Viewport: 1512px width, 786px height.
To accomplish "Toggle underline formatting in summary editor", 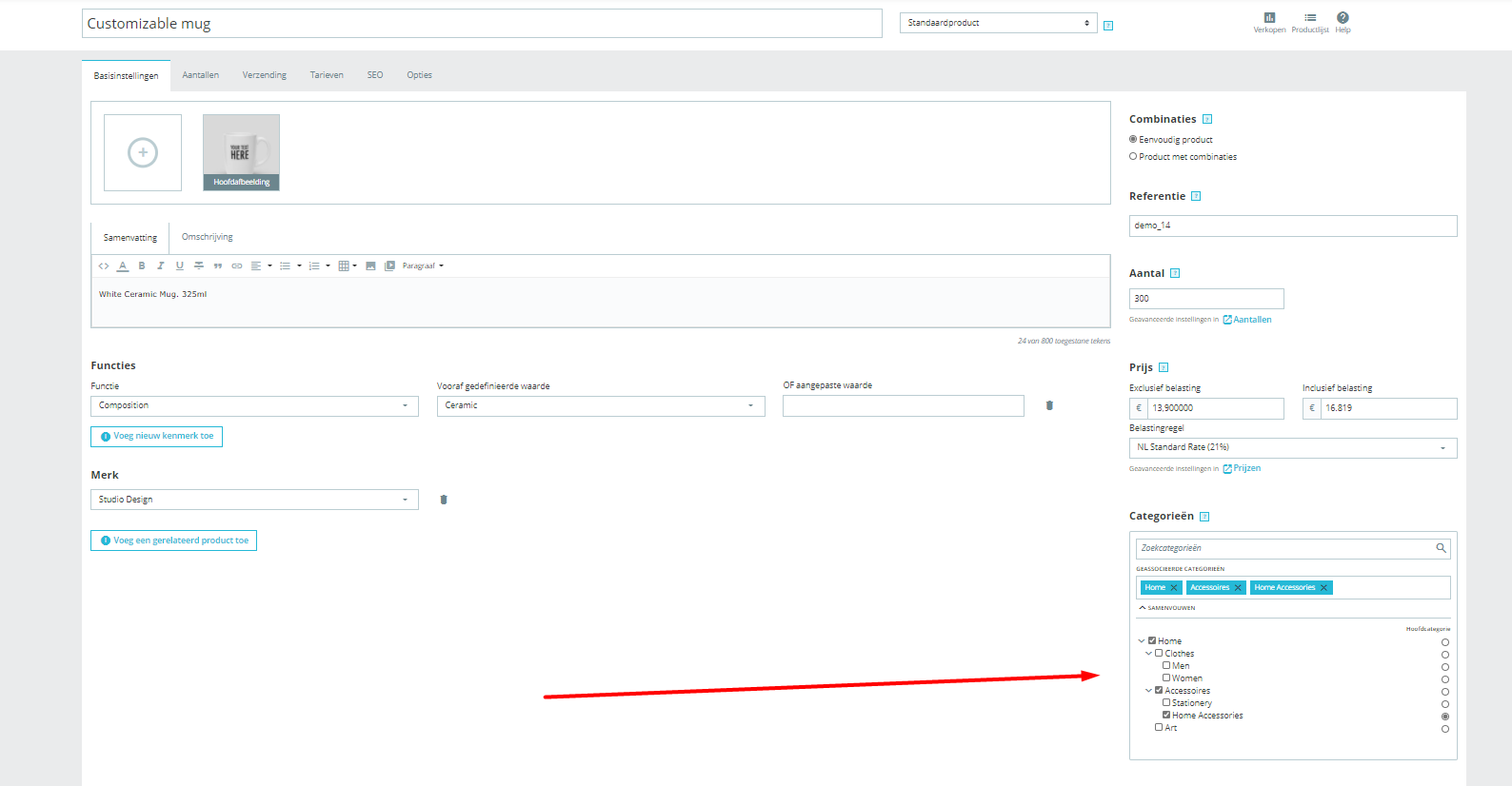I will (x=179, y=266).
